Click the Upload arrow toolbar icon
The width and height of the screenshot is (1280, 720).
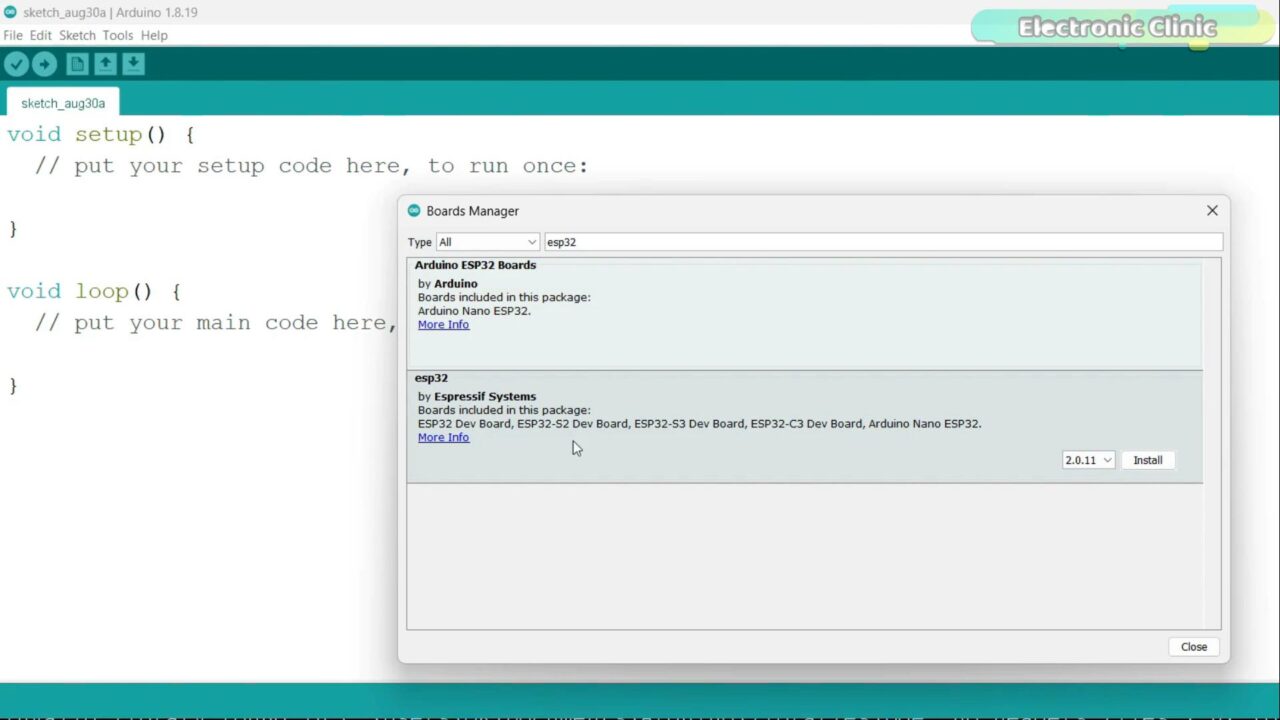pyautogui.click(x=44, y=65)
